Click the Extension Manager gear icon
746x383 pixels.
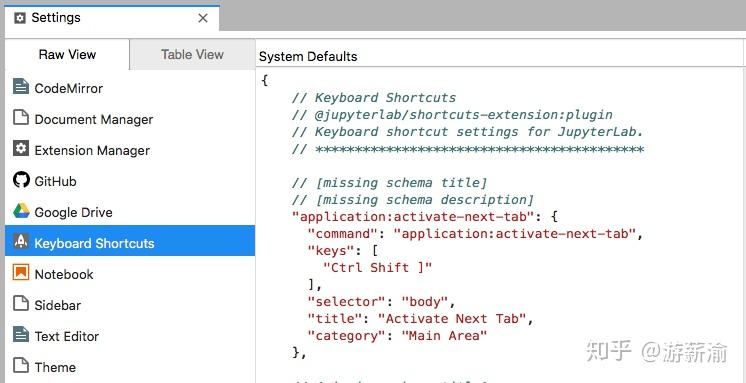20,149
